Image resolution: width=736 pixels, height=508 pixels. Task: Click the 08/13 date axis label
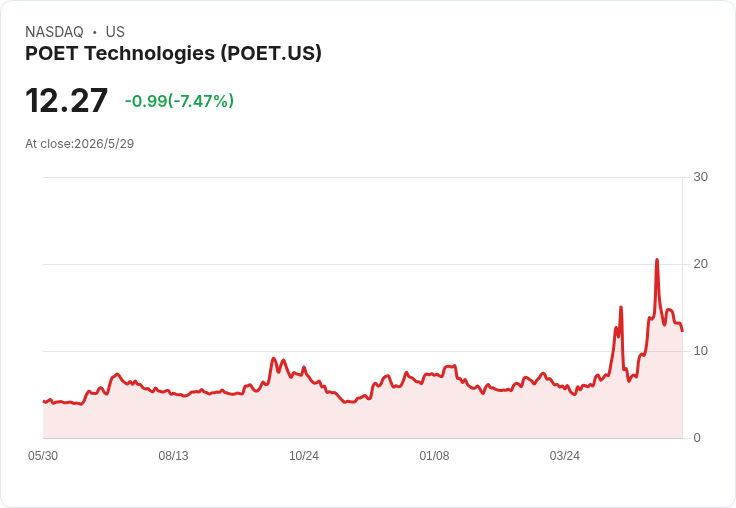point(173,456)
